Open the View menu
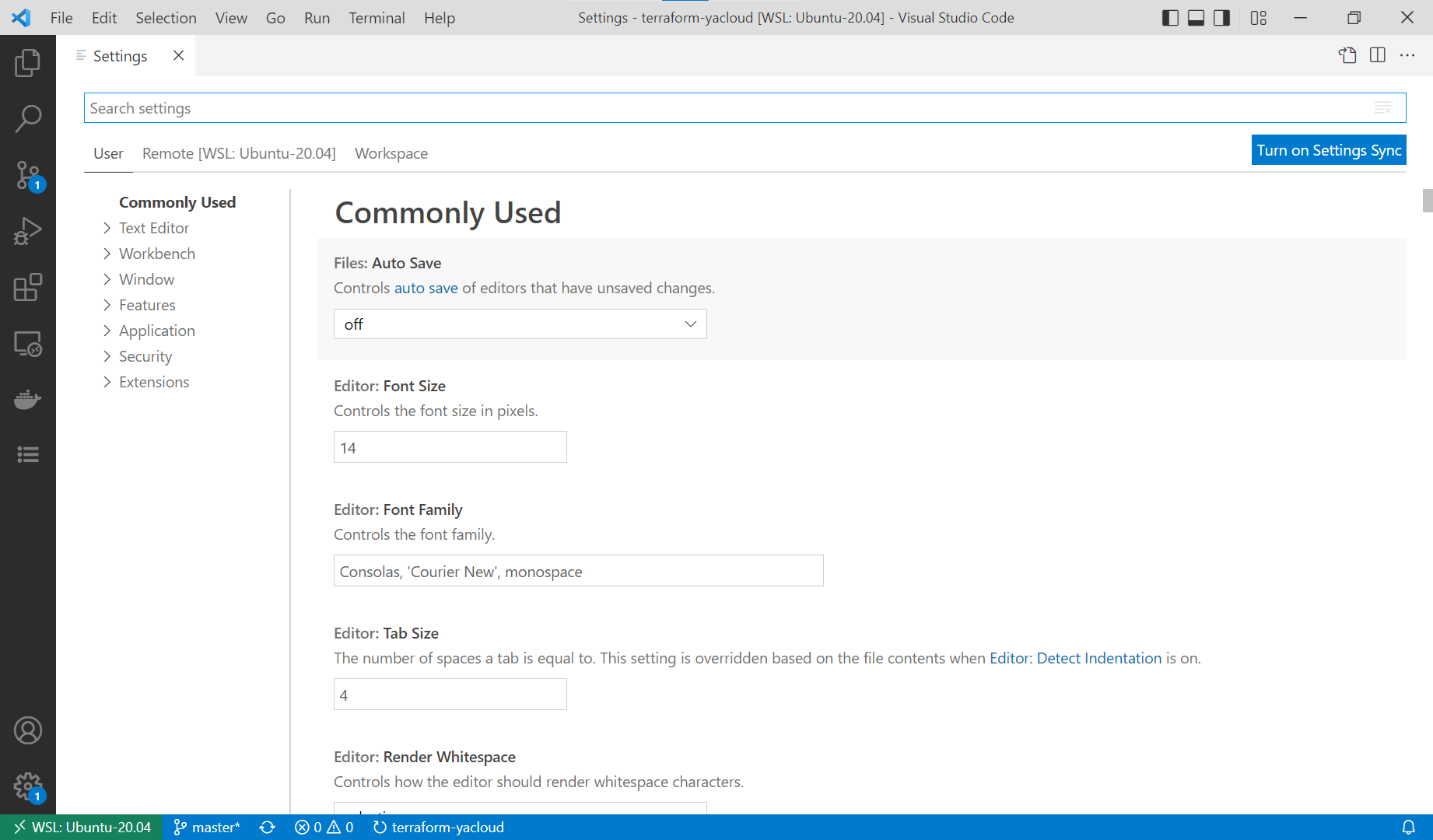This screenshot has width=1433, height=840. (231, 18)
